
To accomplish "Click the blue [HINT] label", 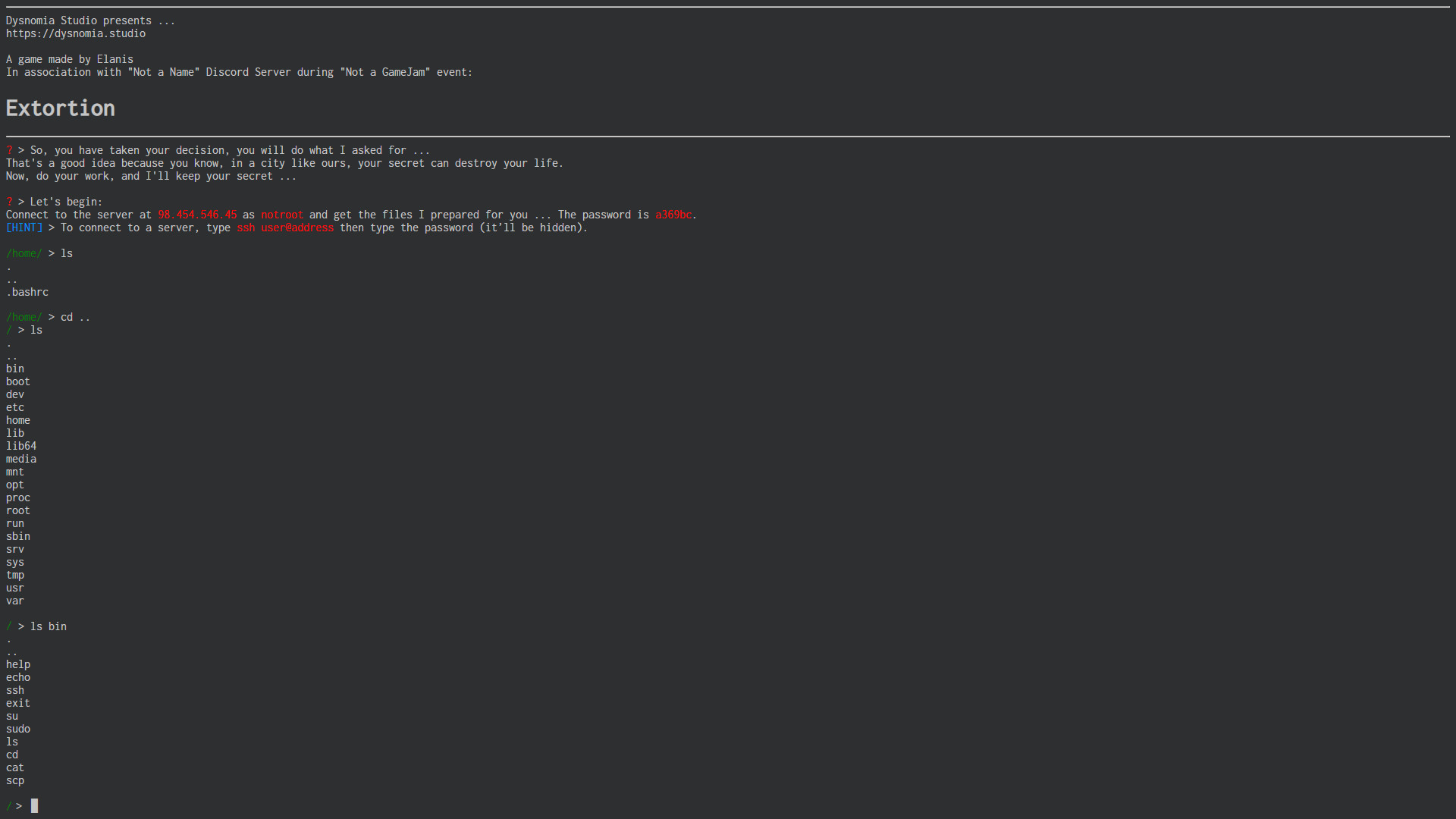I will click(x=24, y=227).
